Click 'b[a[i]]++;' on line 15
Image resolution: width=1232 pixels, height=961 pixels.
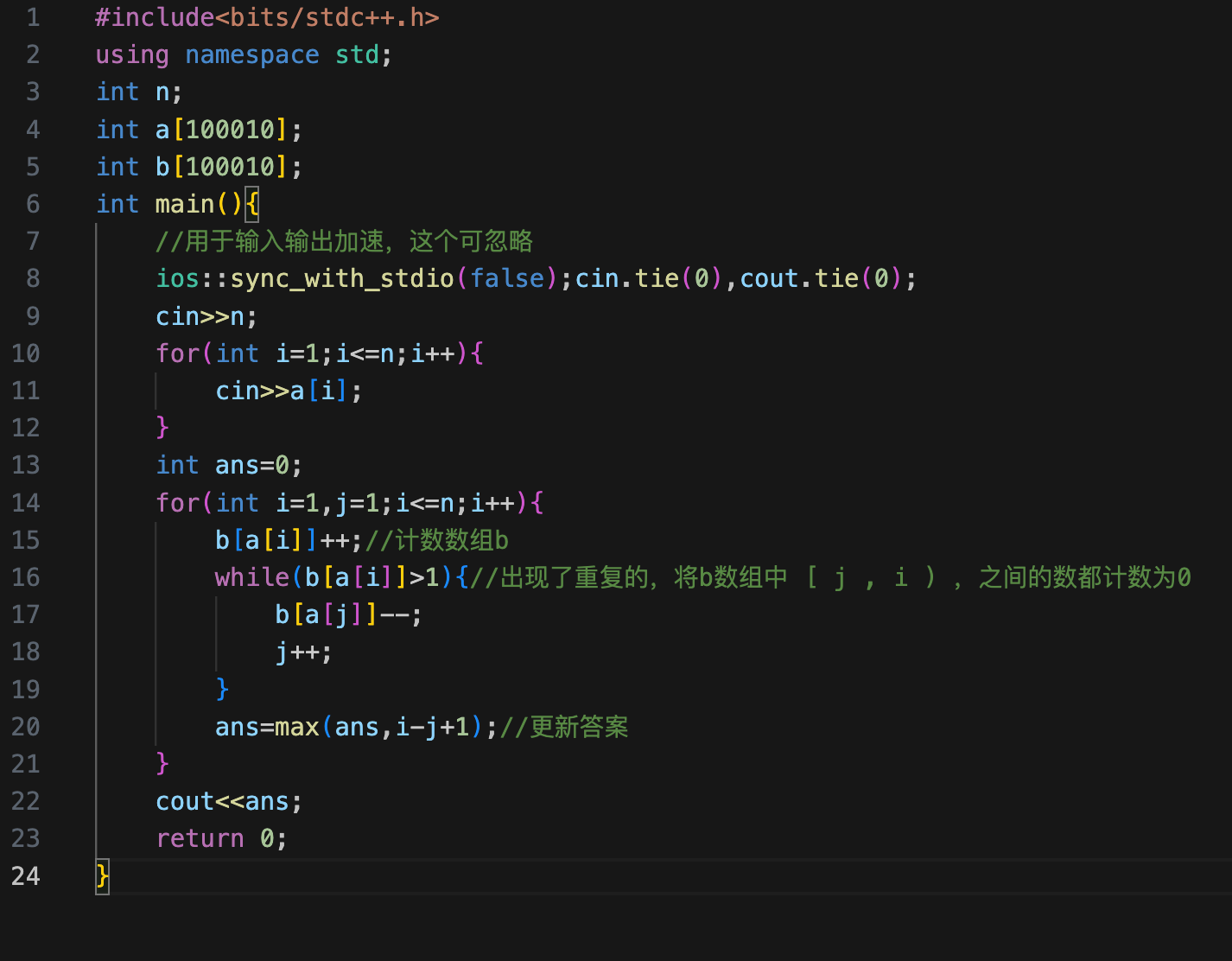(289, 540)
